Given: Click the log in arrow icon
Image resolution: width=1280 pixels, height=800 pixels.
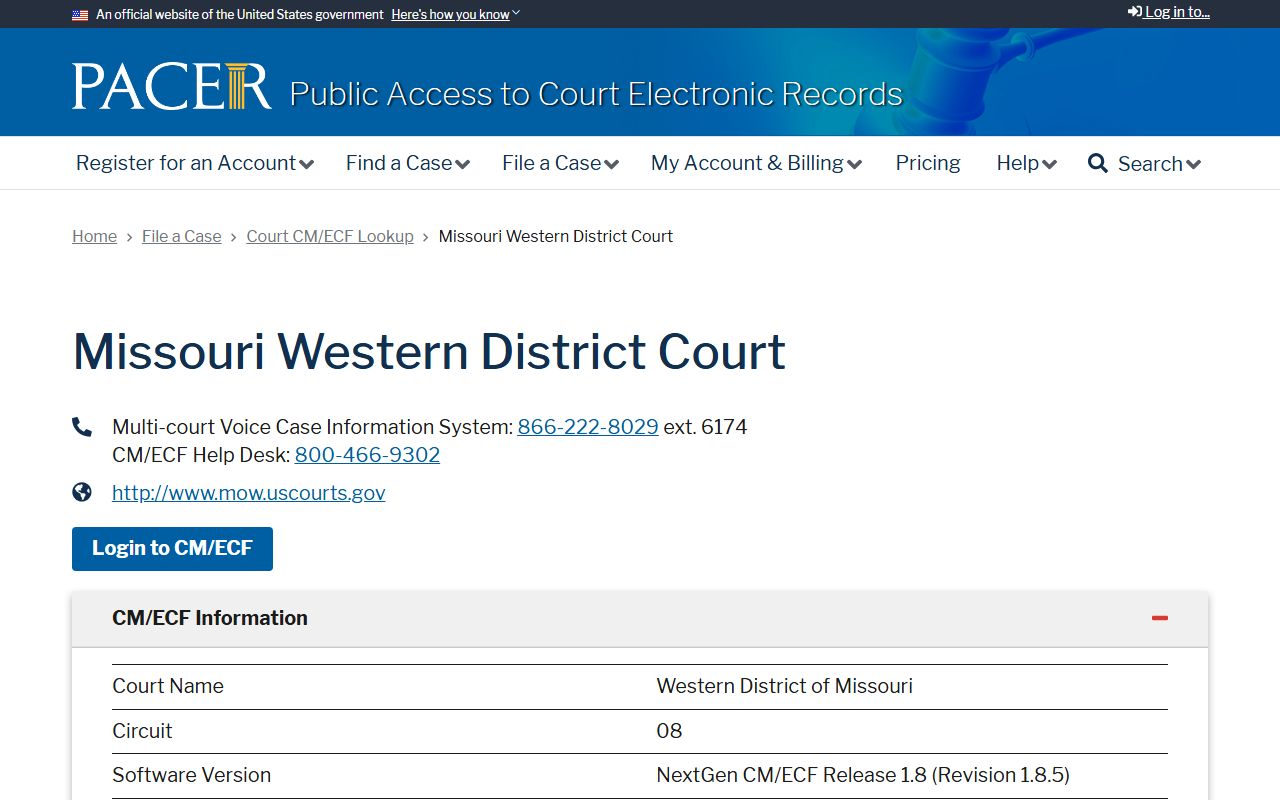Looking at the screenshot, I should (x=1135, y=12).
